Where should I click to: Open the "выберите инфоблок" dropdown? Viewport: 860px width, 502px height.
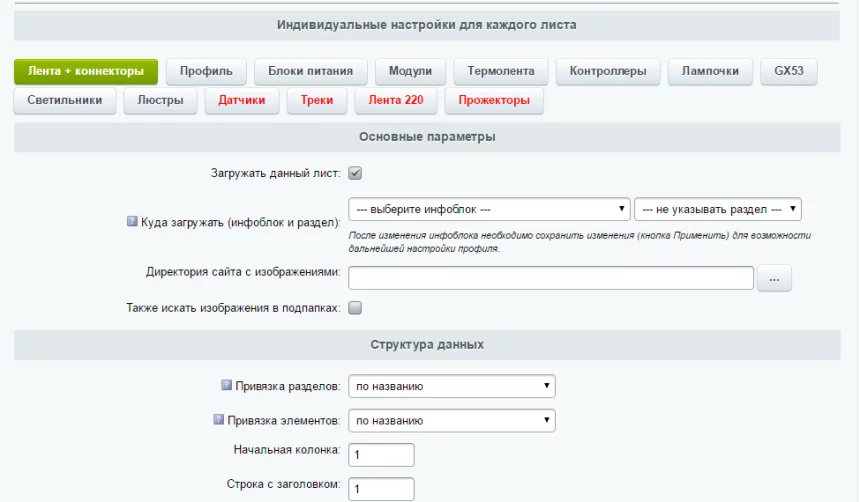tap(489, 209)
